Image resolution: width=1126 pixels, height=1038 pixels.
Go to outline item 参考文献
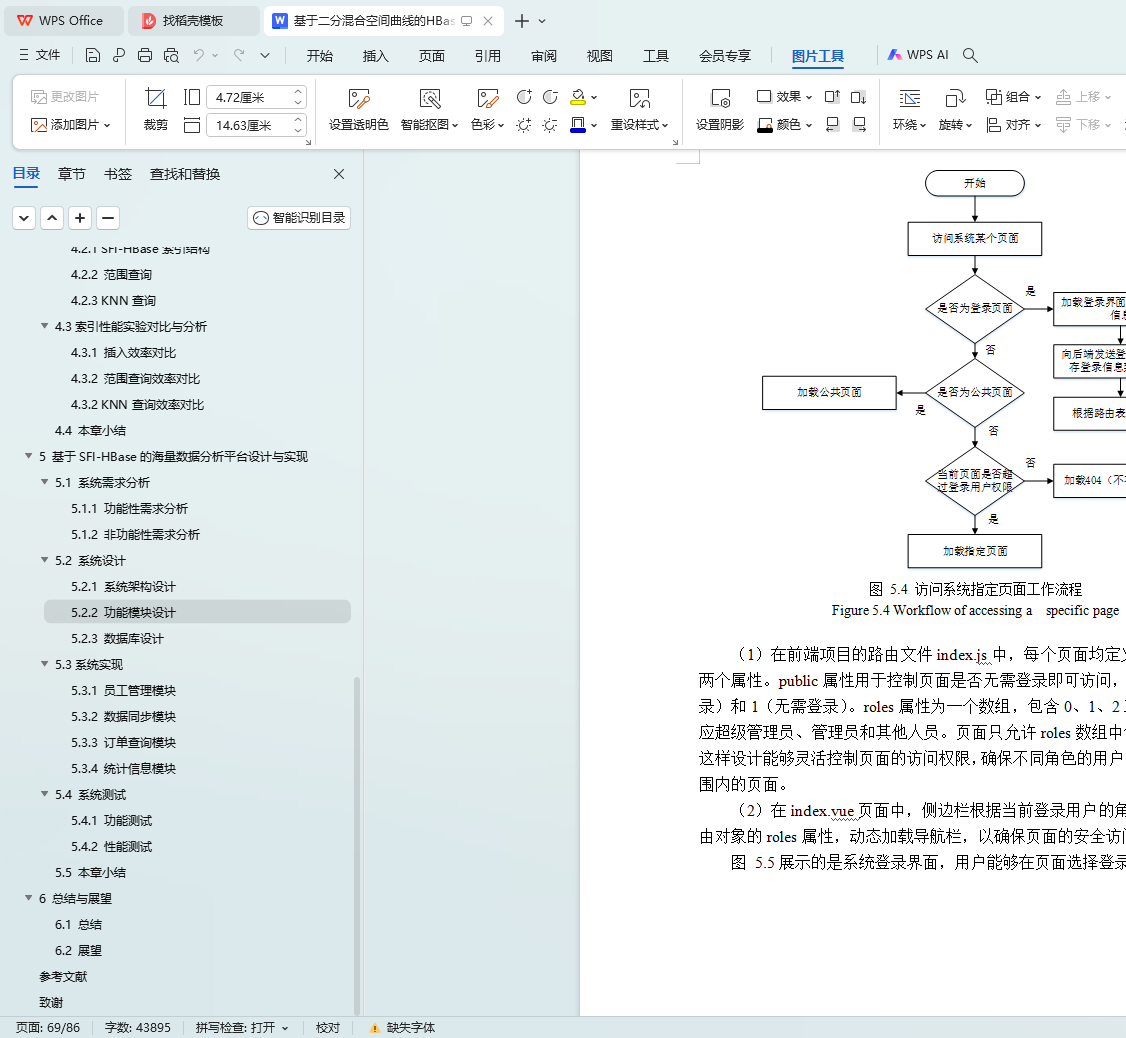(63, 976)
